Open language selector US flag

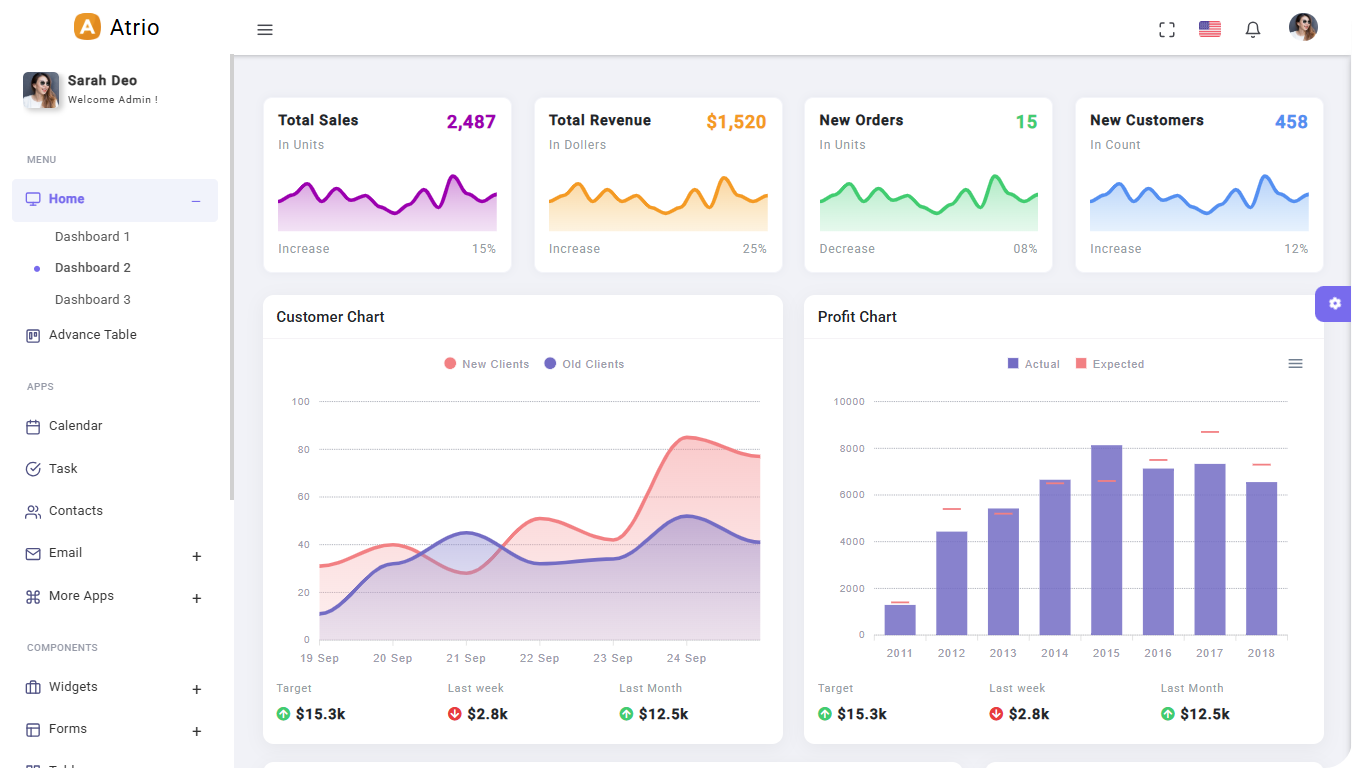tap(1209, 29)
